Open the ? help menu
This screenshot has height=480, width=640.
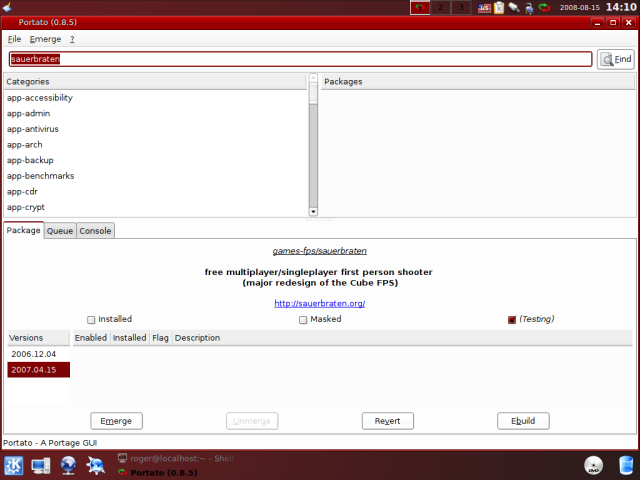pyautogui.click(x=72, y=39)
